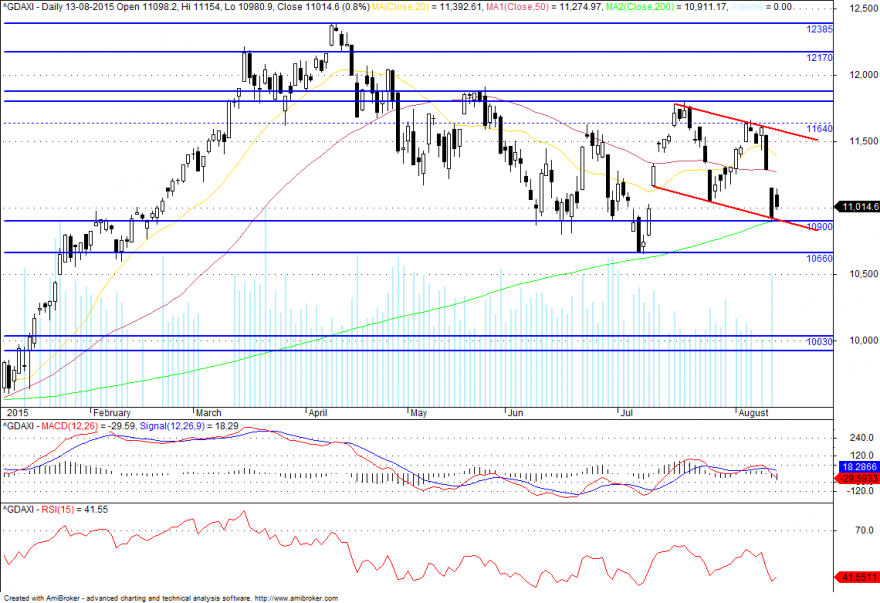The image size is (880, 603).
Task: Click the 10,500 y-axis label
Action: pos(863,274)
